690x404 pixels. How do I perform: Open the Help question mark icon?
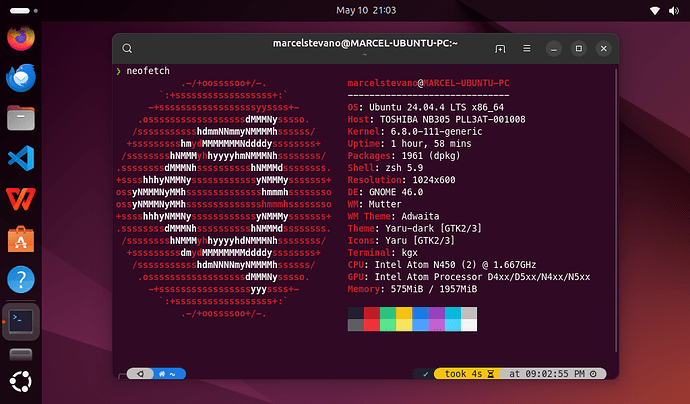point(21,279)
